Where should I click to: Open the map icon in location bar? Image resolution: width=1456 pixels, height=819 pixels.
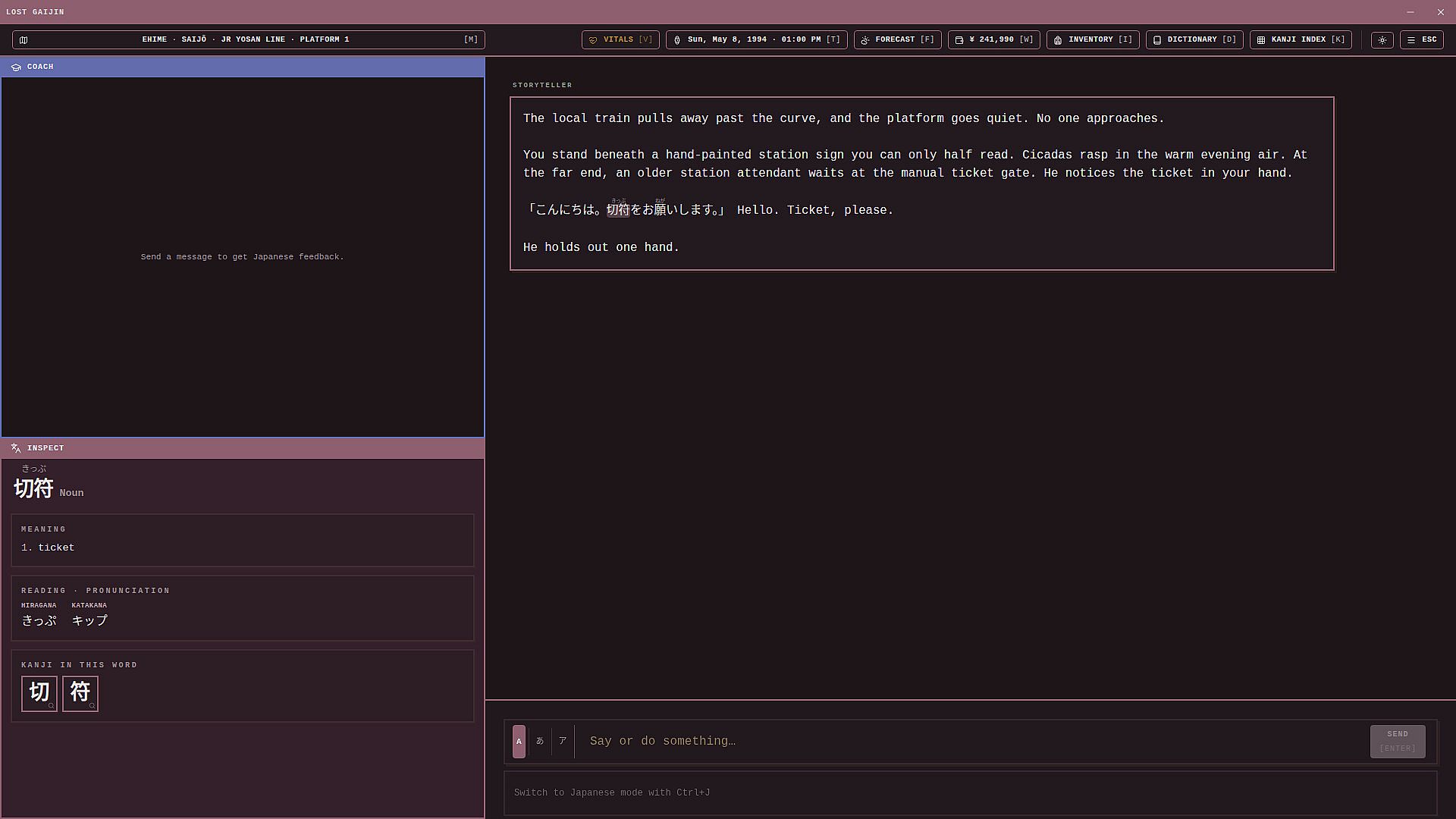click(x=24, y=40)
